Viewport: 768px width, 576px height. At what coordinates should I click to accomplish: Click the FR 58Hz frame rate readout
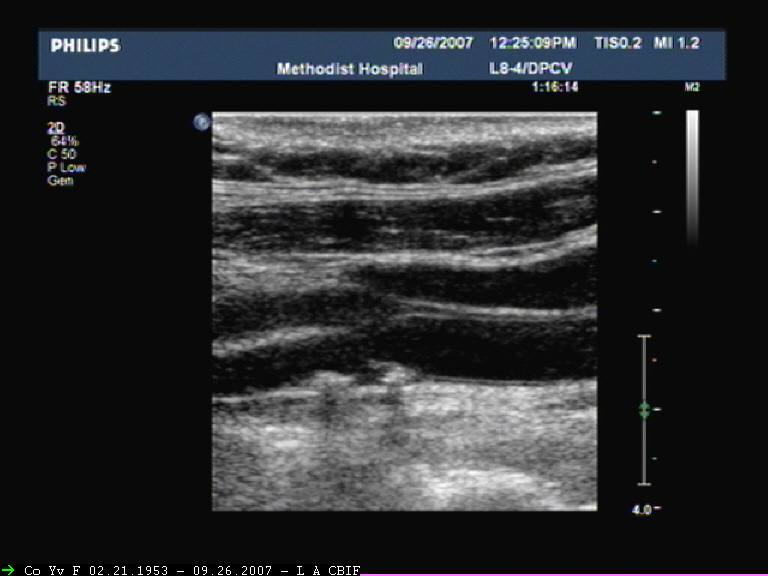tap(79, 88)
